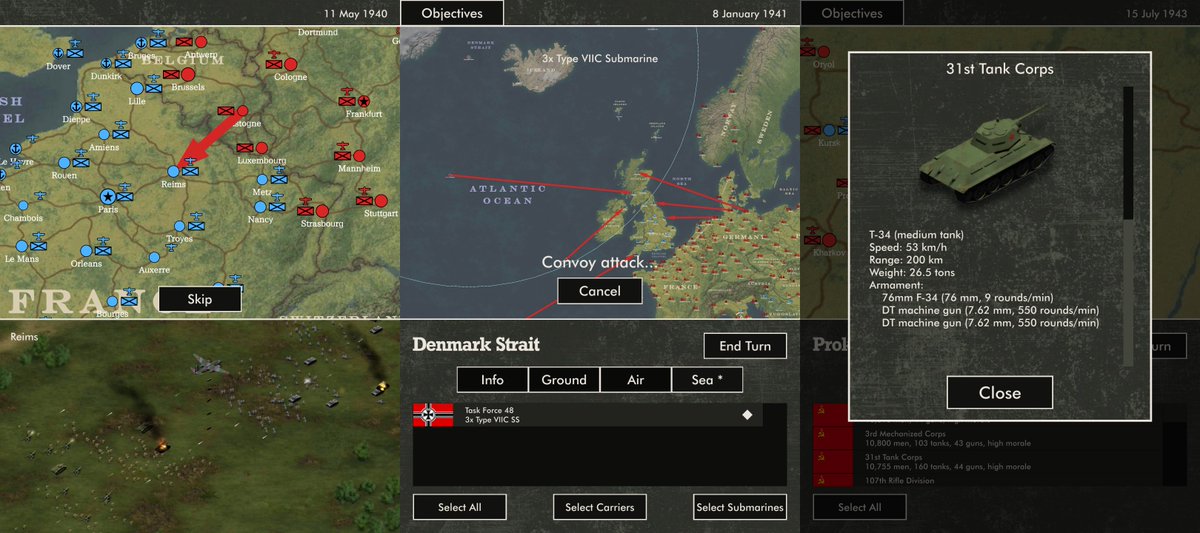Click the scrollbar in the 31st Tank Corps dialog

pos(1128,225)
